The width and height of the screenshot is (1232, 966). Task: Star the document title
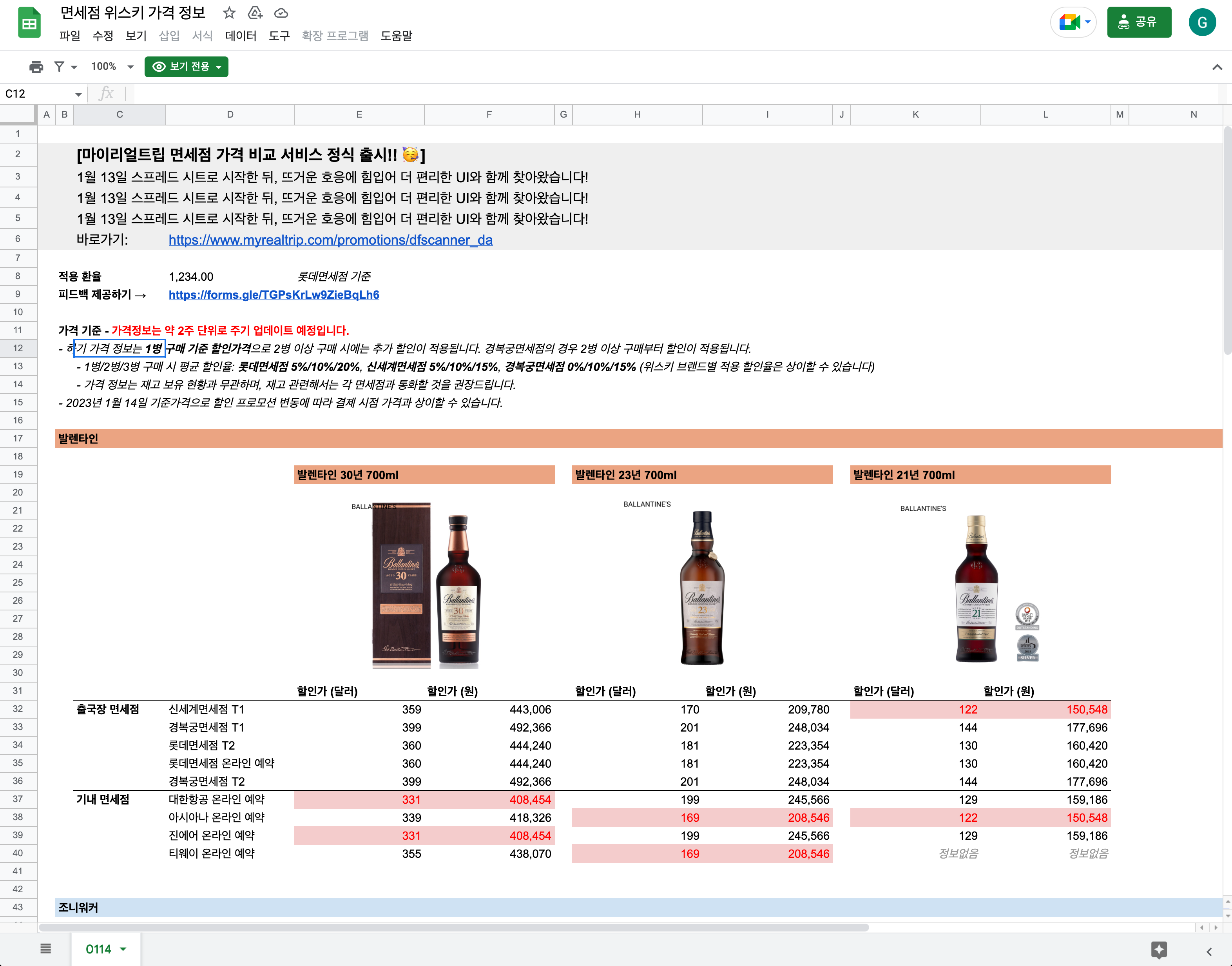point(229,13)
